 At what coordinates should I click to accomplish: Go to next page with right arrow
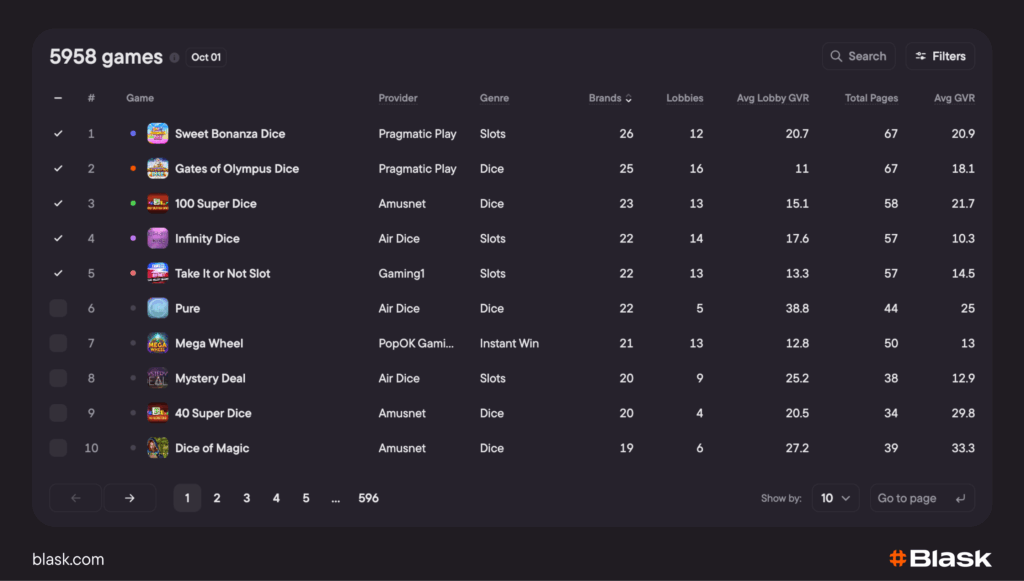(130, 498)
